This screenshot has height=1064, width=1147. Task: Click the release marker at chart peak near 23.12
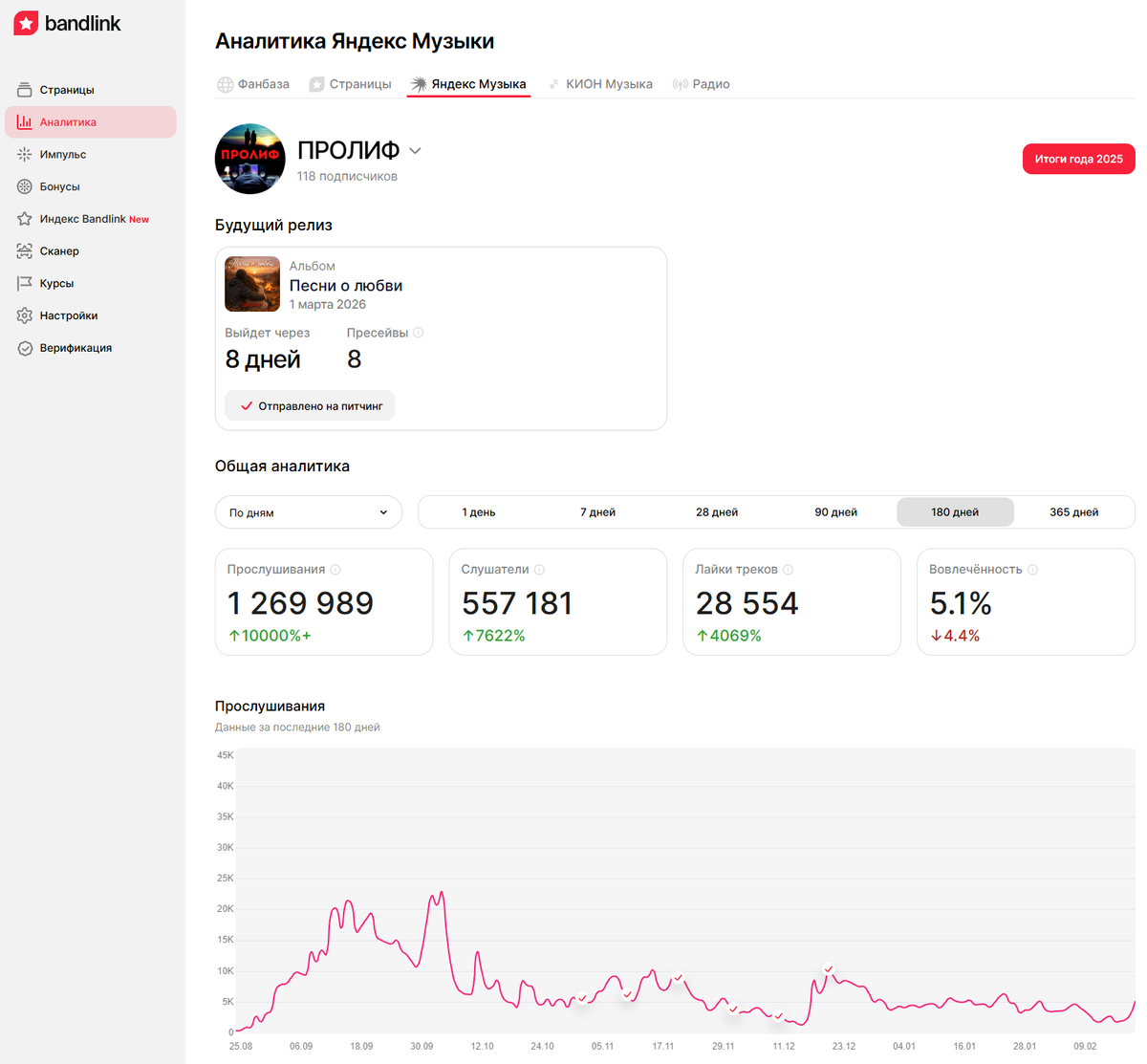coord(829,969)
